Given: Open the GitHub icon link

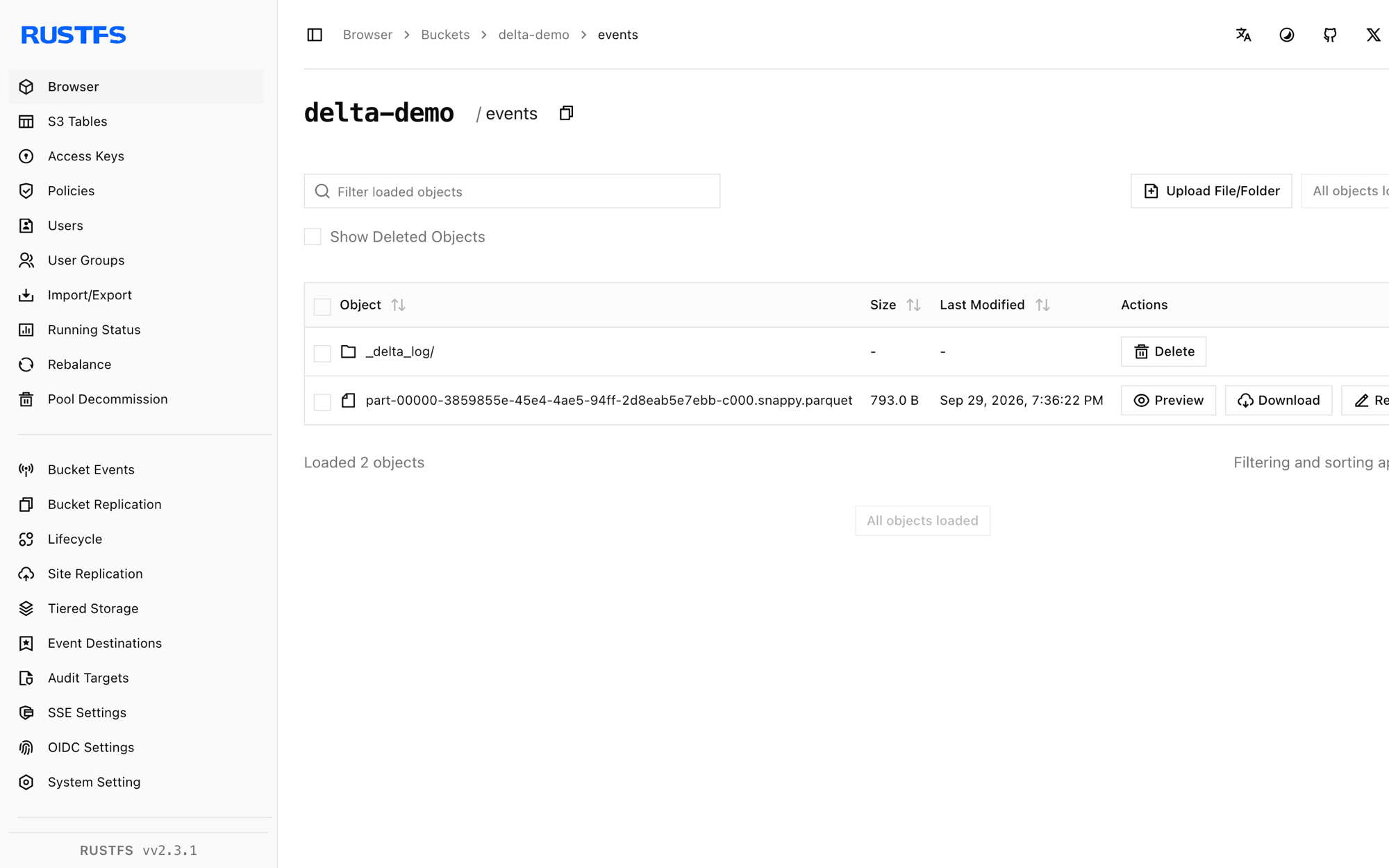Looking at the screenshot, I should pyautogui.click(x=1330, y=35).
